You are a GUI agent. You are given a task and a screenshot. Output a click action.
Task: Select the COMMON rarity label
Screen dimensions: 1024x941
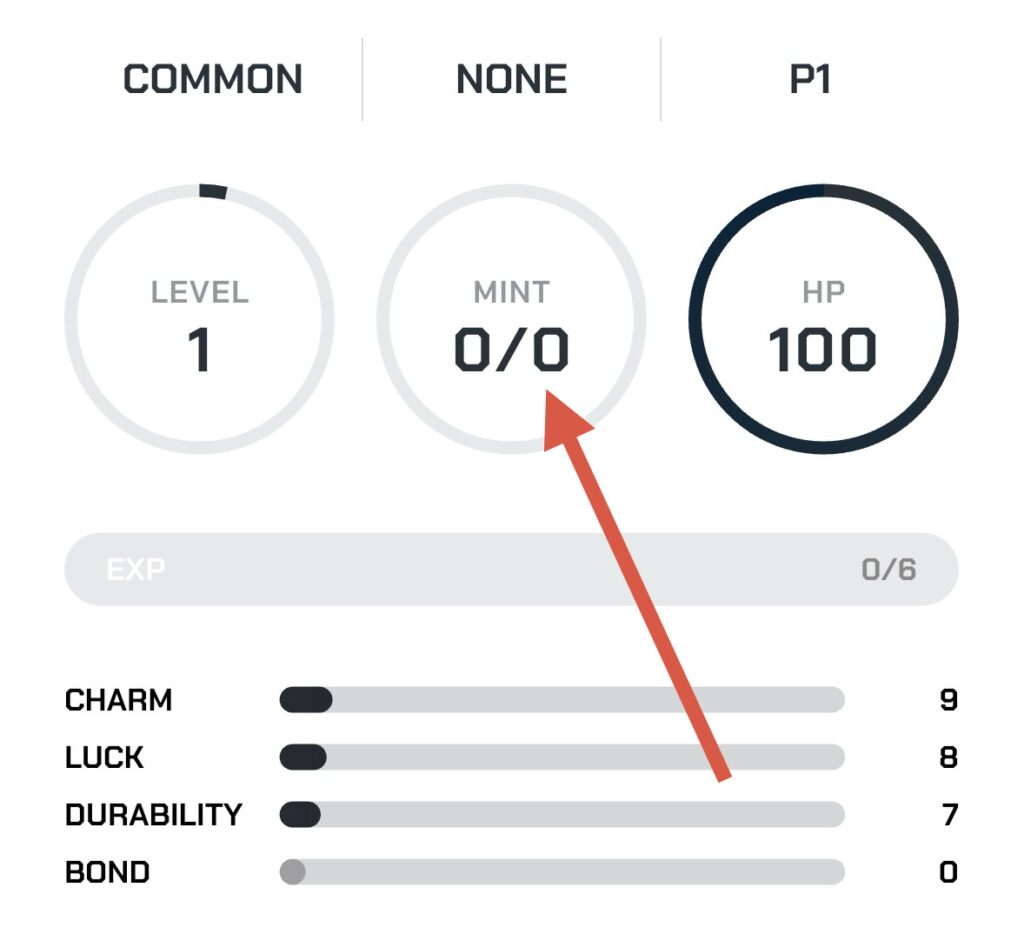pyautogui.click(x=213, y=79)
